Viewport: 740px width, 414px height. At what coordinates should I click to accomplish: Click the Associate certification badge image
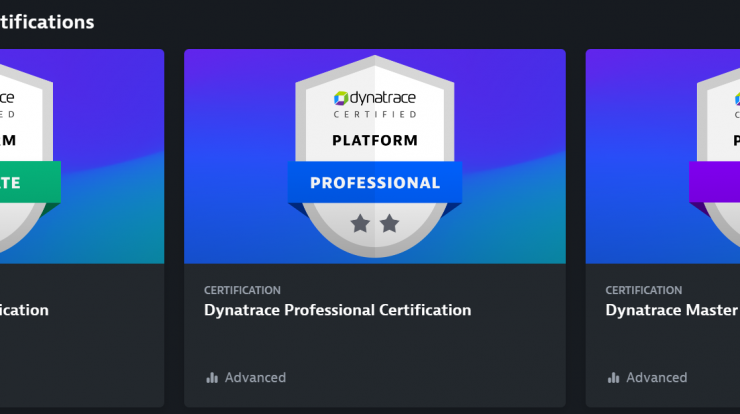point(82,156)
